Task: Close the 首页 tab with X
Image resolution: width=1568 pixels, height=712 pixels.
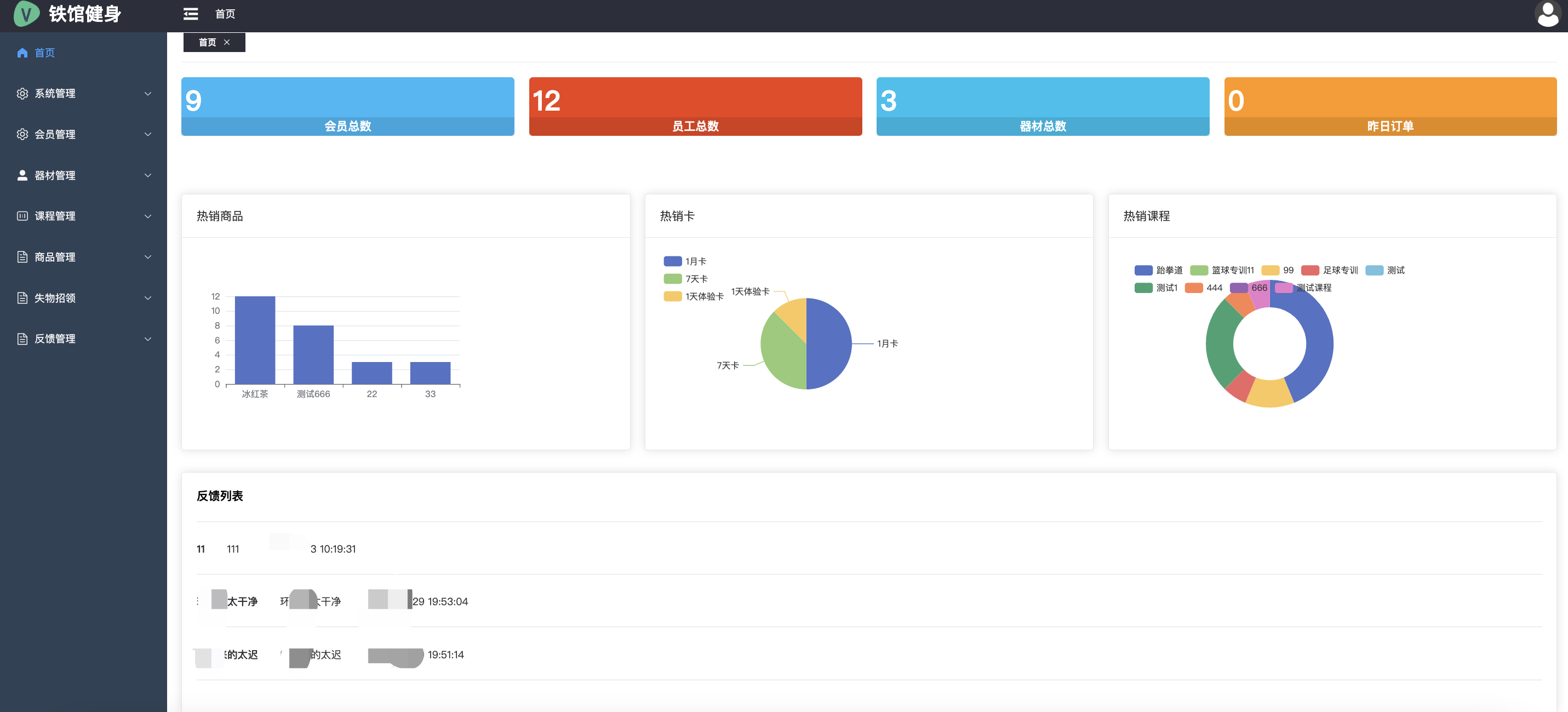Action: [x=227, y=42]
